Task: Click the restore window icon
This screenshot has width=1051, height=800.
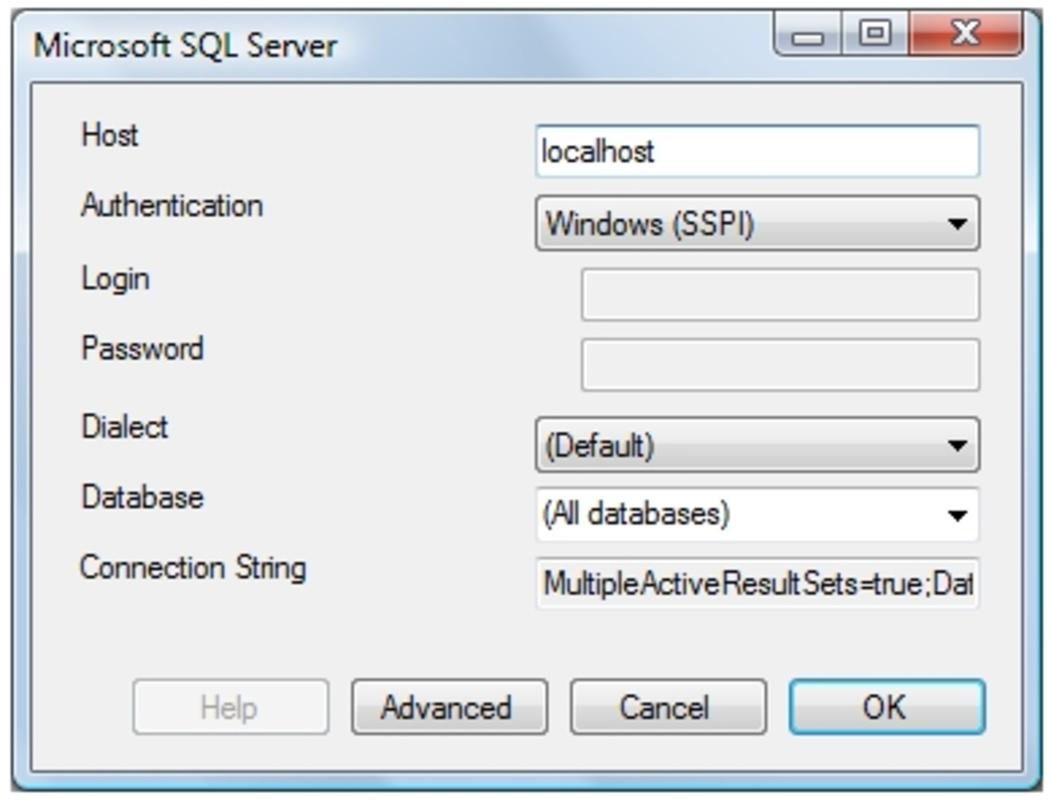Action: 875,33
